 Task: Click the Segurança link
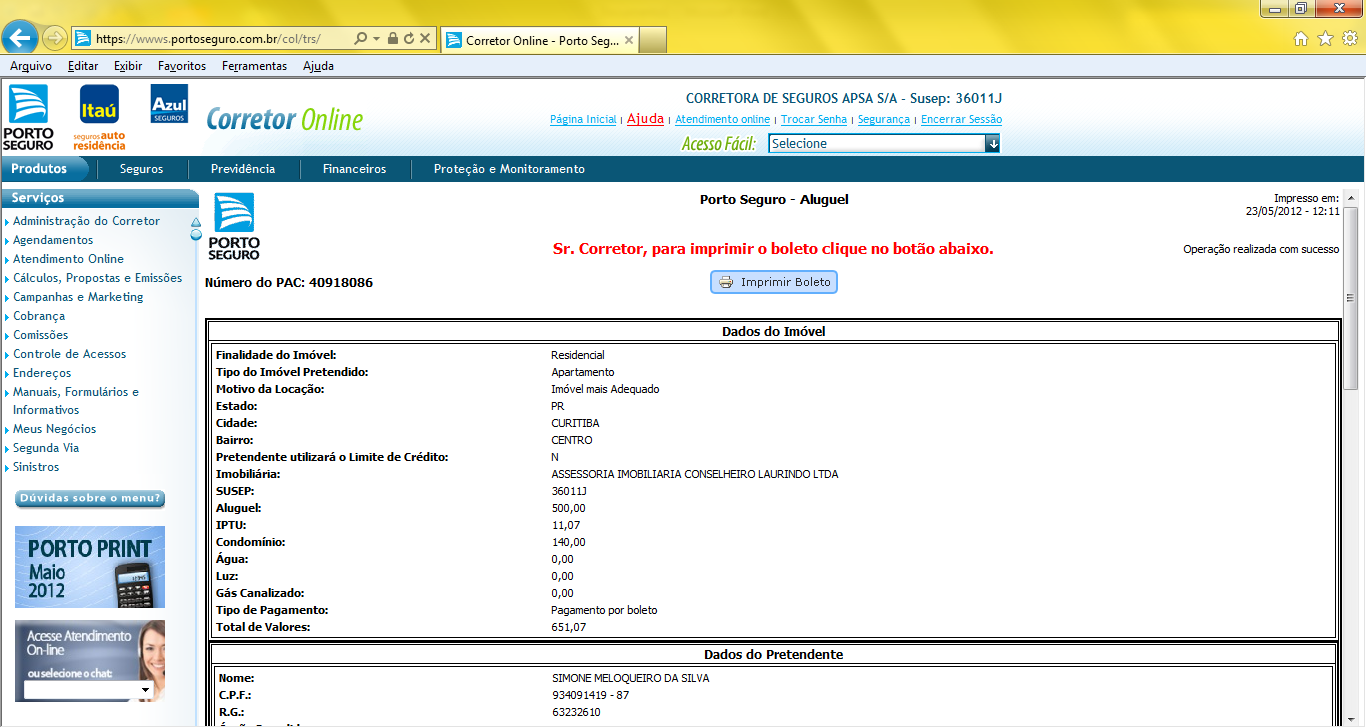[884, 119]
